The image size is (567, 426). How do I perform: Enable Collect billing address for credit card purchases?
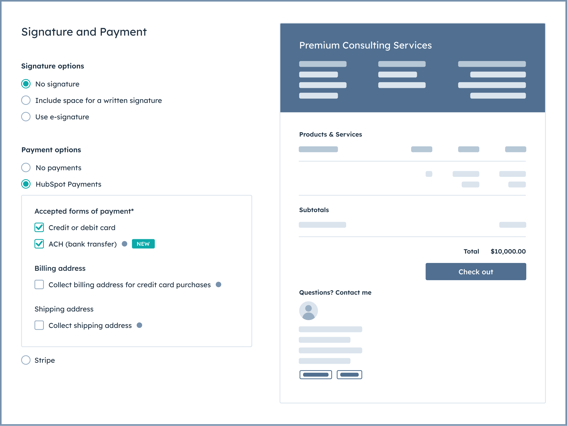[39, 285]
